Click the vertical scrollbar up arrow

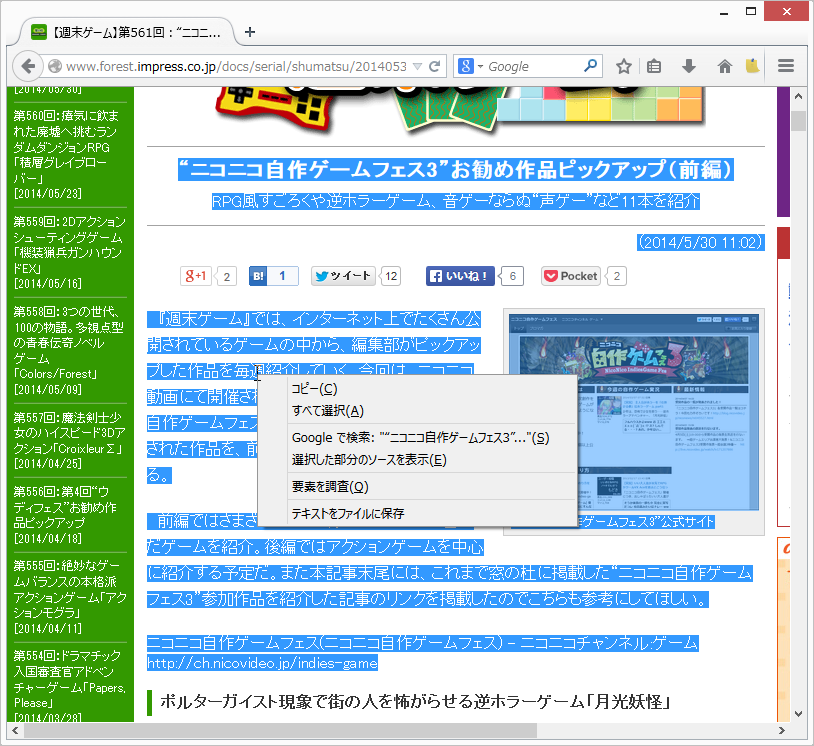pos(798,96)
